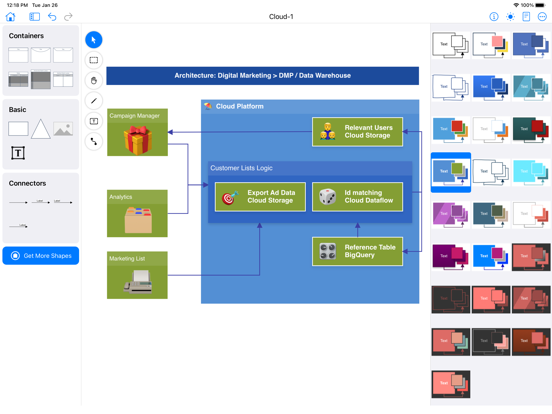Choose the Basic rectangle shape

point(18,129)
